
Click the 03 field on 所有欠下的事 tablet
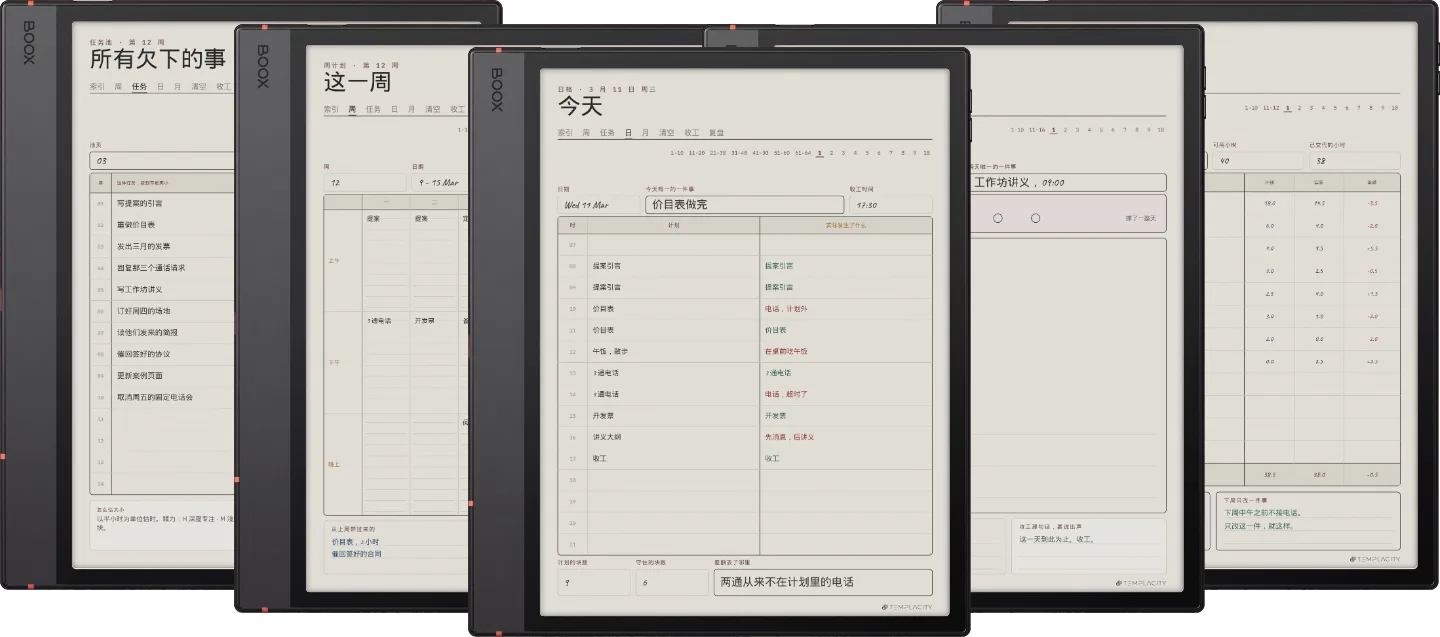(x=161, y=160)
